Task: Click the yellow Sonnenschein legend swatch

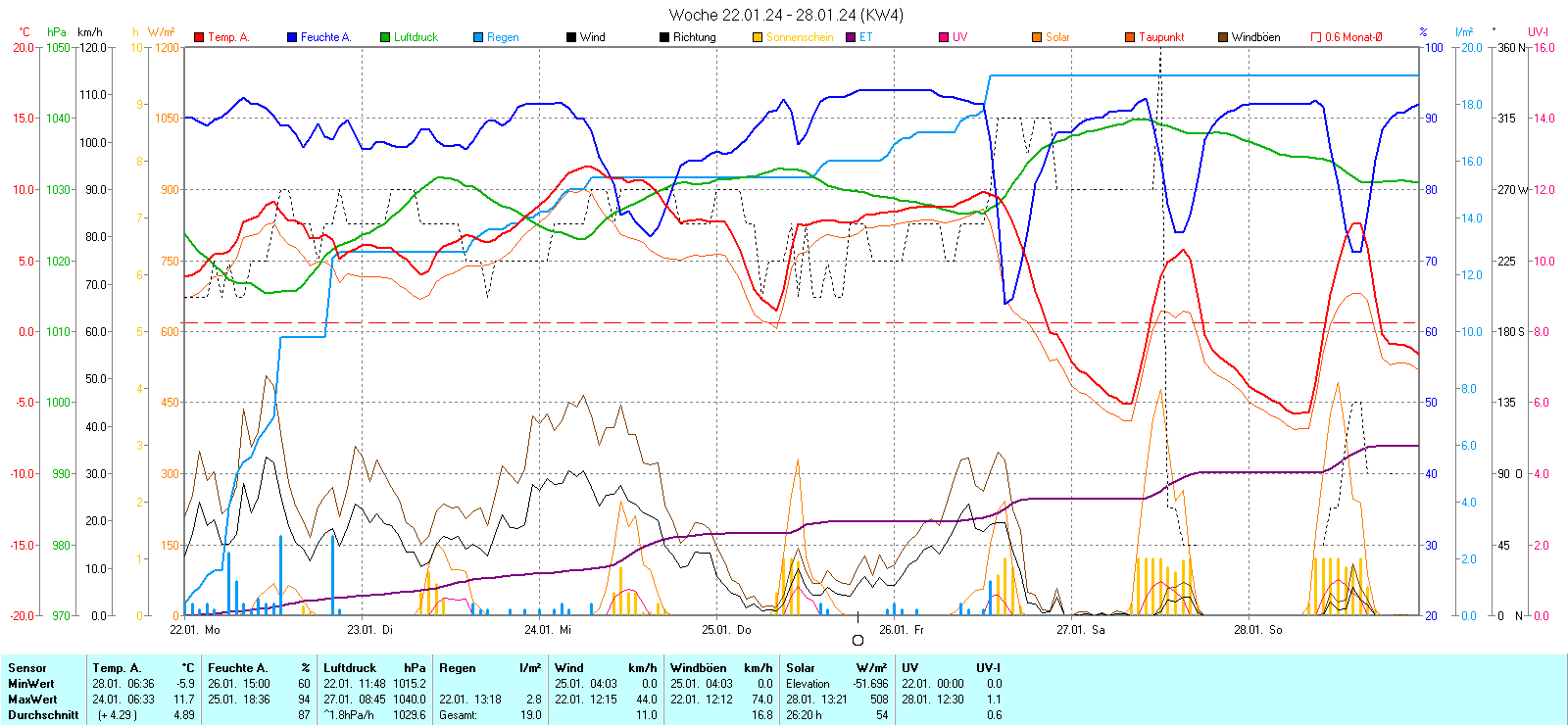Action: pos(758,37)
